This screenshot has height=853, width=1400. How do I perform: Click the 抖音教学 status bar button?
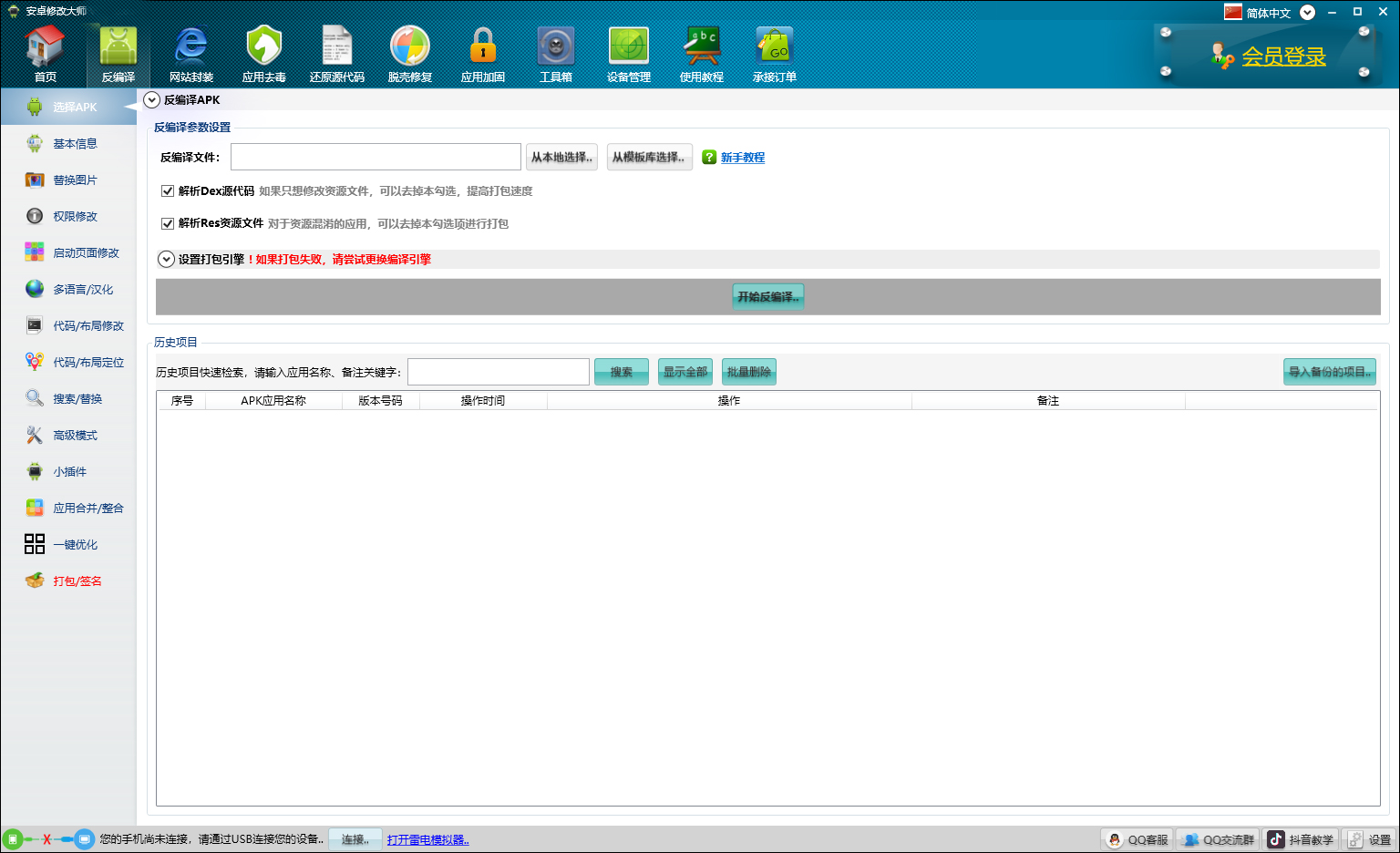(x=1301, y=839)
